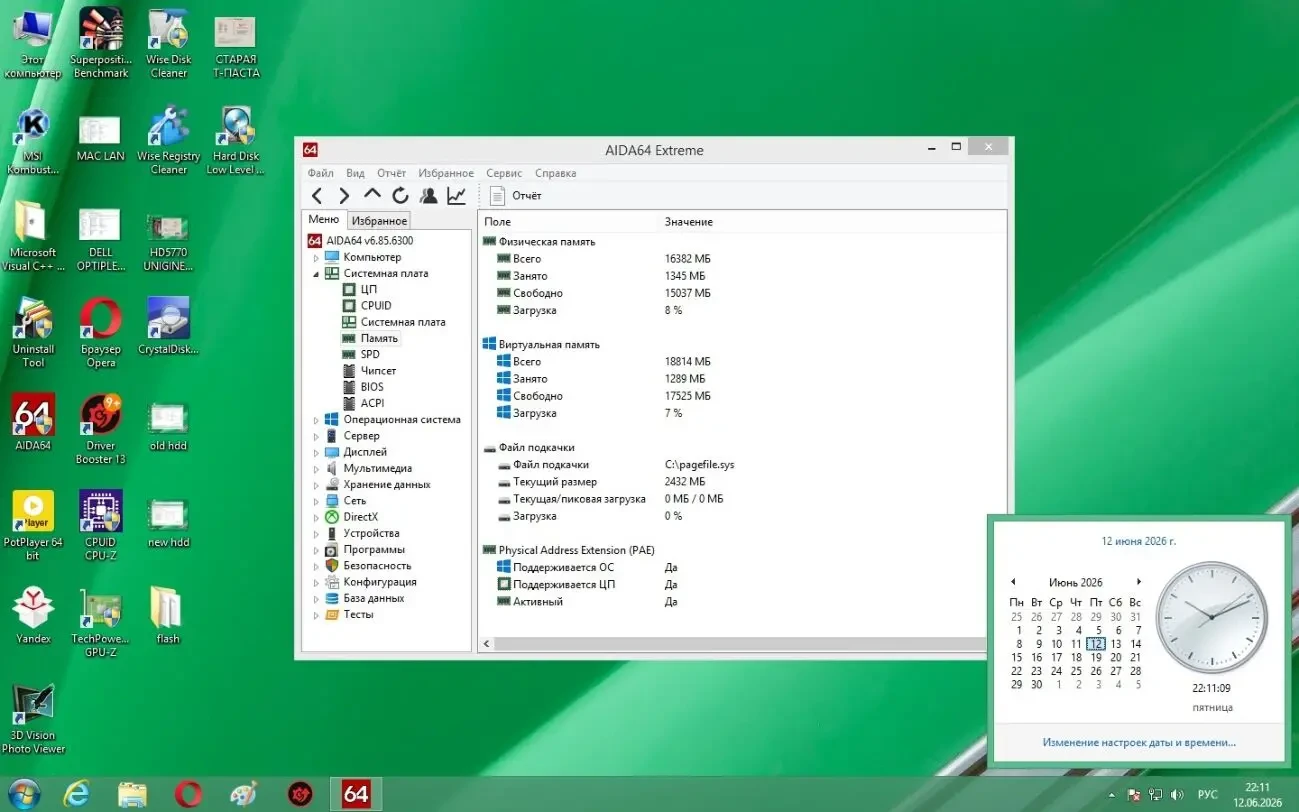The height and width of the screenshot is (812, 1299).
Task: Select the SPD tree item
Action: [x=370, y=354]
